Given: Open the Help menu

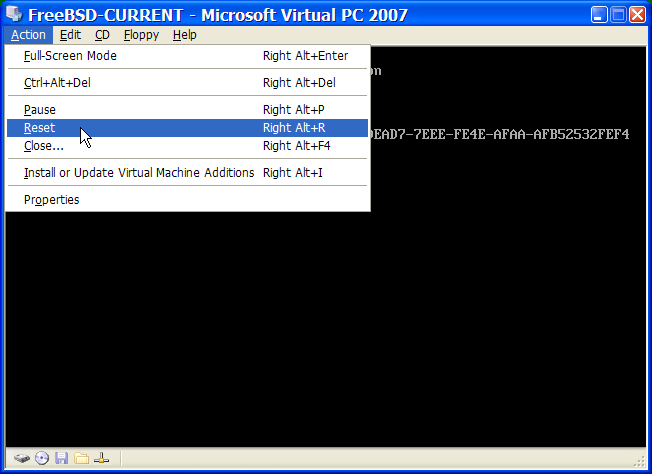Looking at the screenshot, I should coord(185,35).
